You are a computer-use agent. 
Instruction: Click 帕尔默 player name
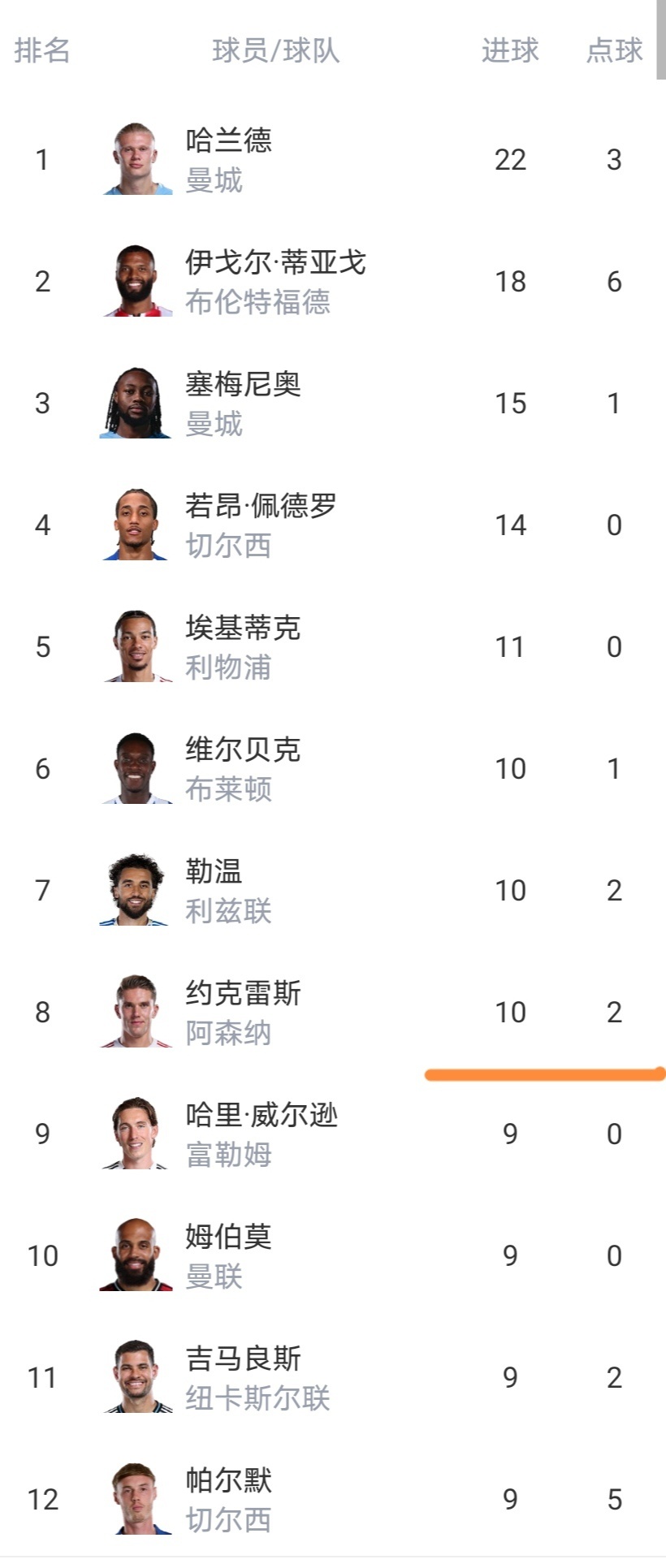pyautogui.click(x=228, y=1480)
